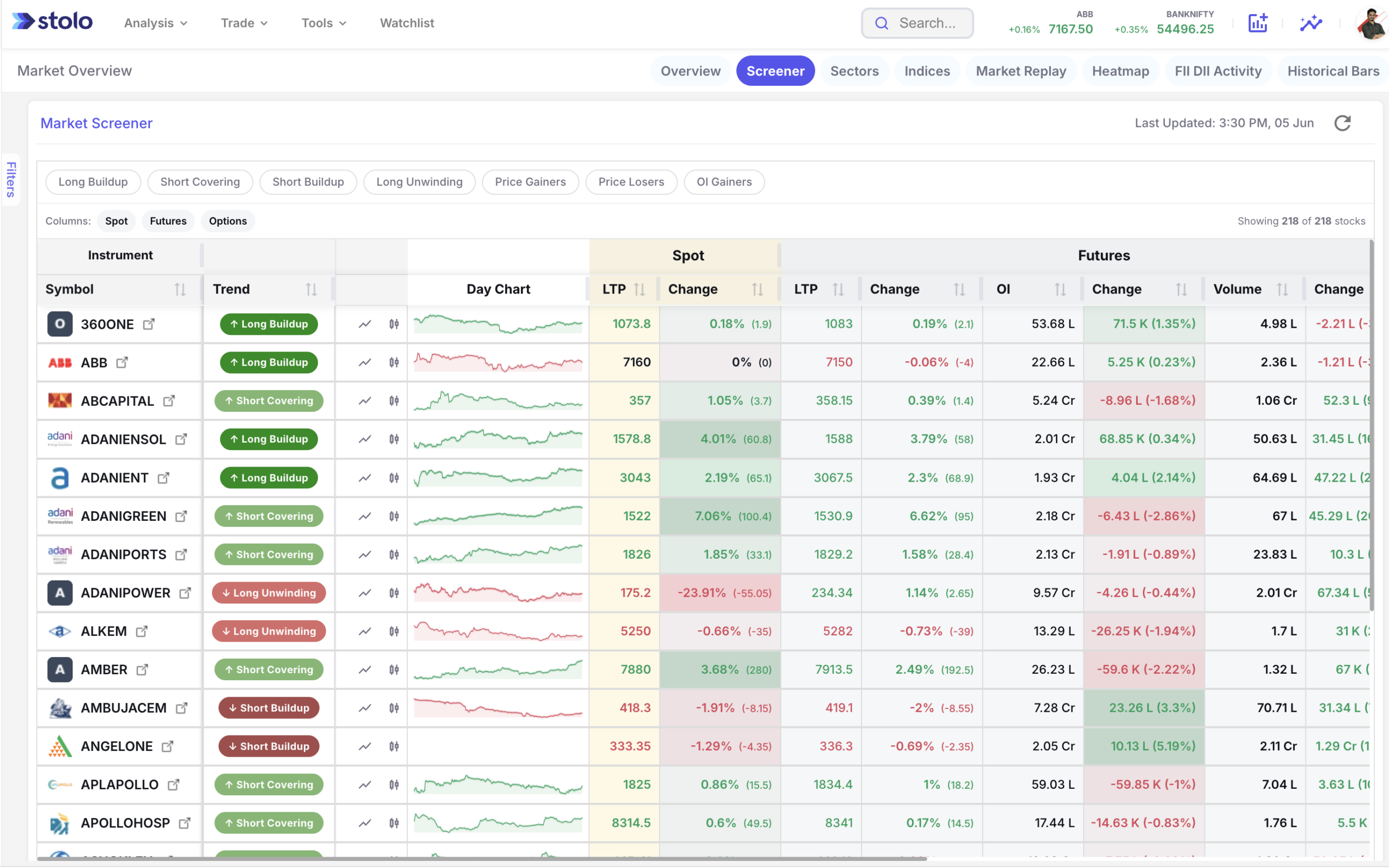Toggle Short Buildup filter chip
Viewport: 1389px width, 868px height.
click(x=308, y=182)
